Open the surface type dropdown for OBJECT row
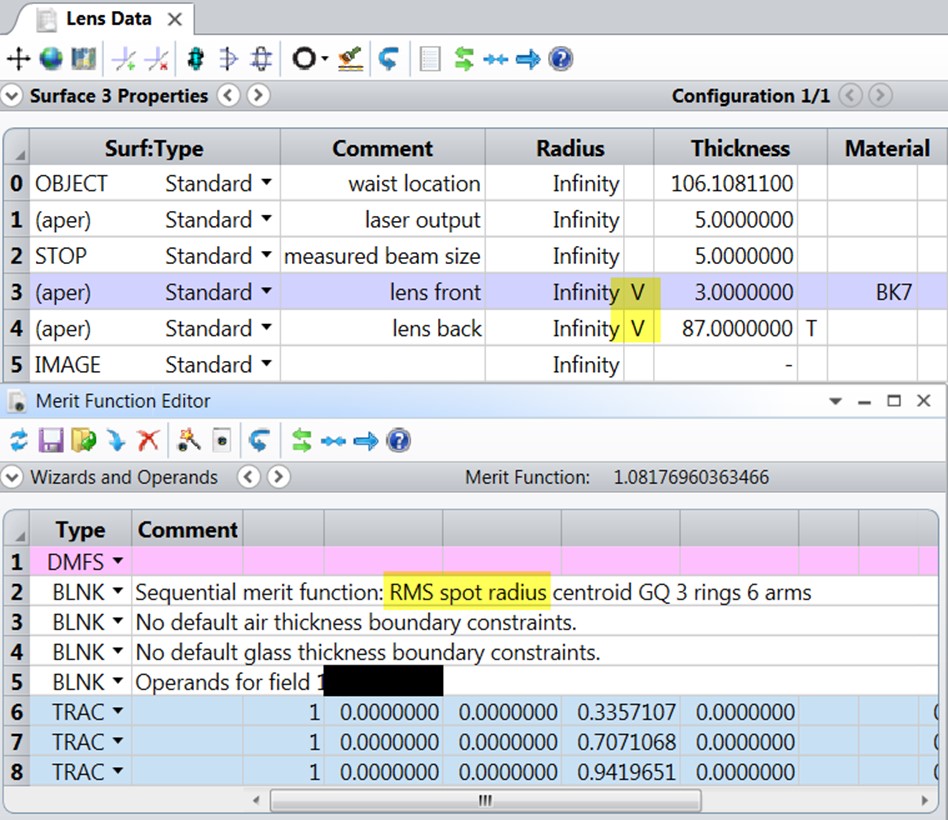The image size is (948, 820). pos(267,182)
